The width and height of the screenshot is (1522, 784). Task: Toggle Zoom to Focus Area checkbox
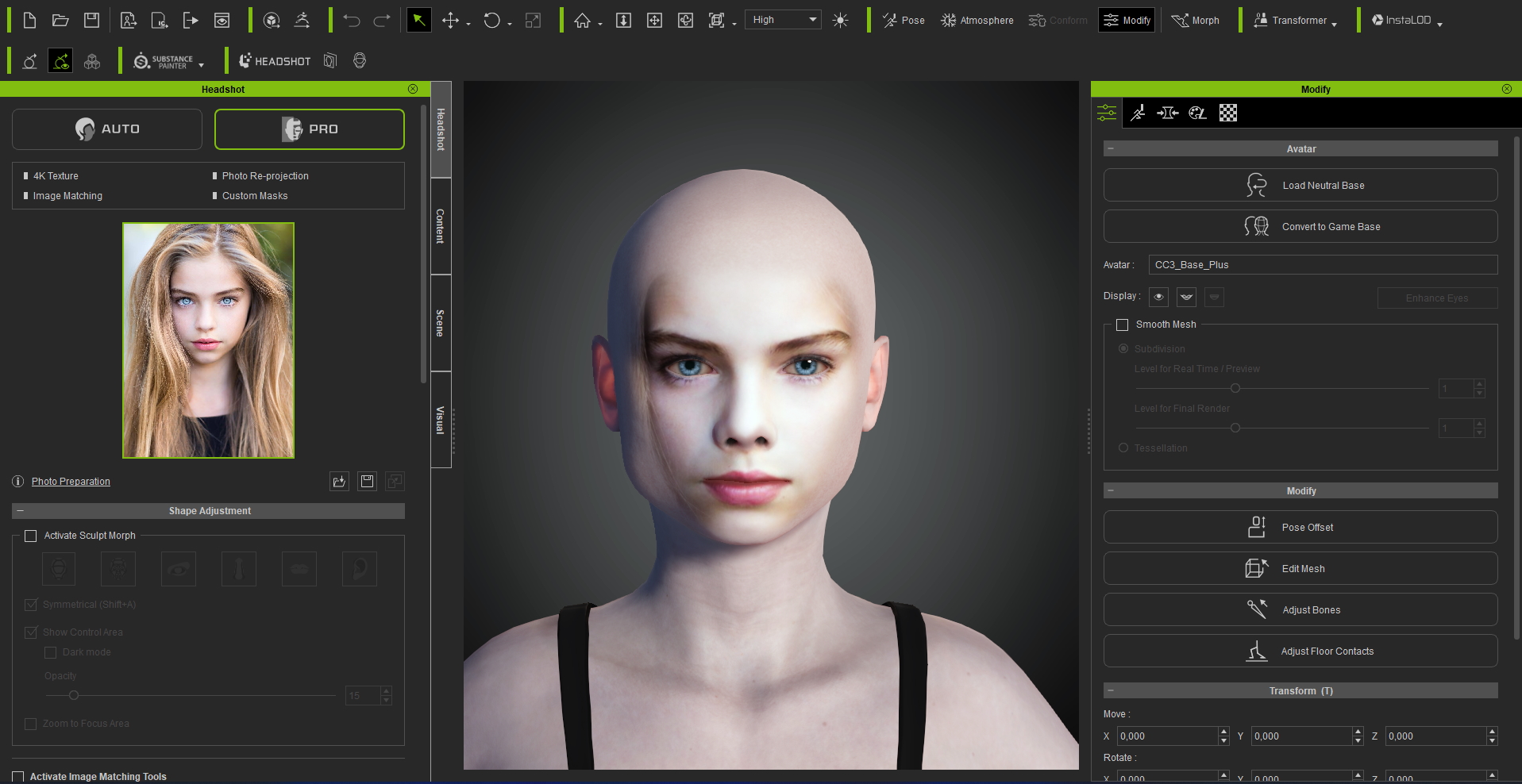(31, 724)
